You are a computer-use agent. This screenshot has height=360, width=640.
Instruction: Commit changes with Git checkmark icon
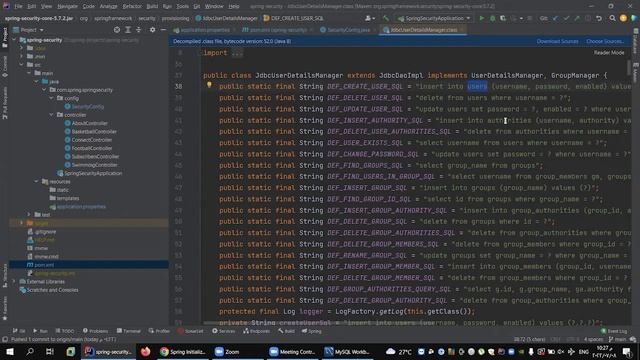click(x=566, y=18)
